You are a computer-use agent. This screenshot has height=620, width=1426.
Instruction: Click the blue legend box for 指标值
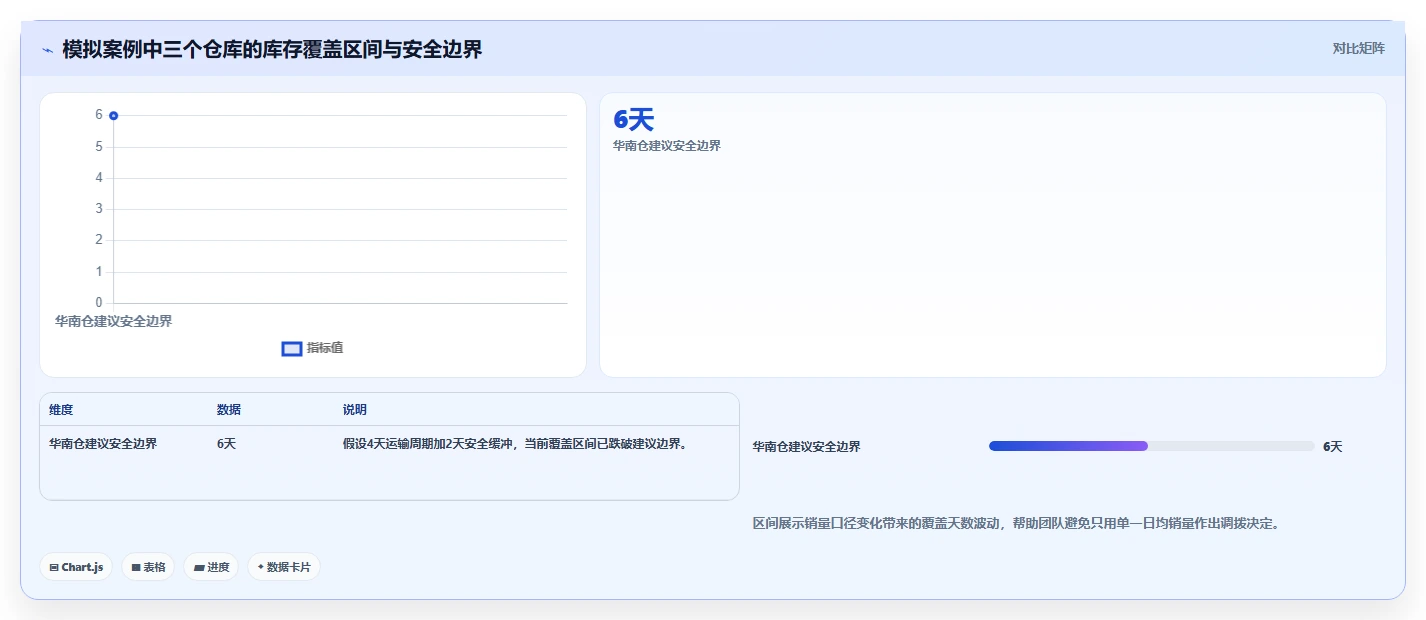coord(292,349)
